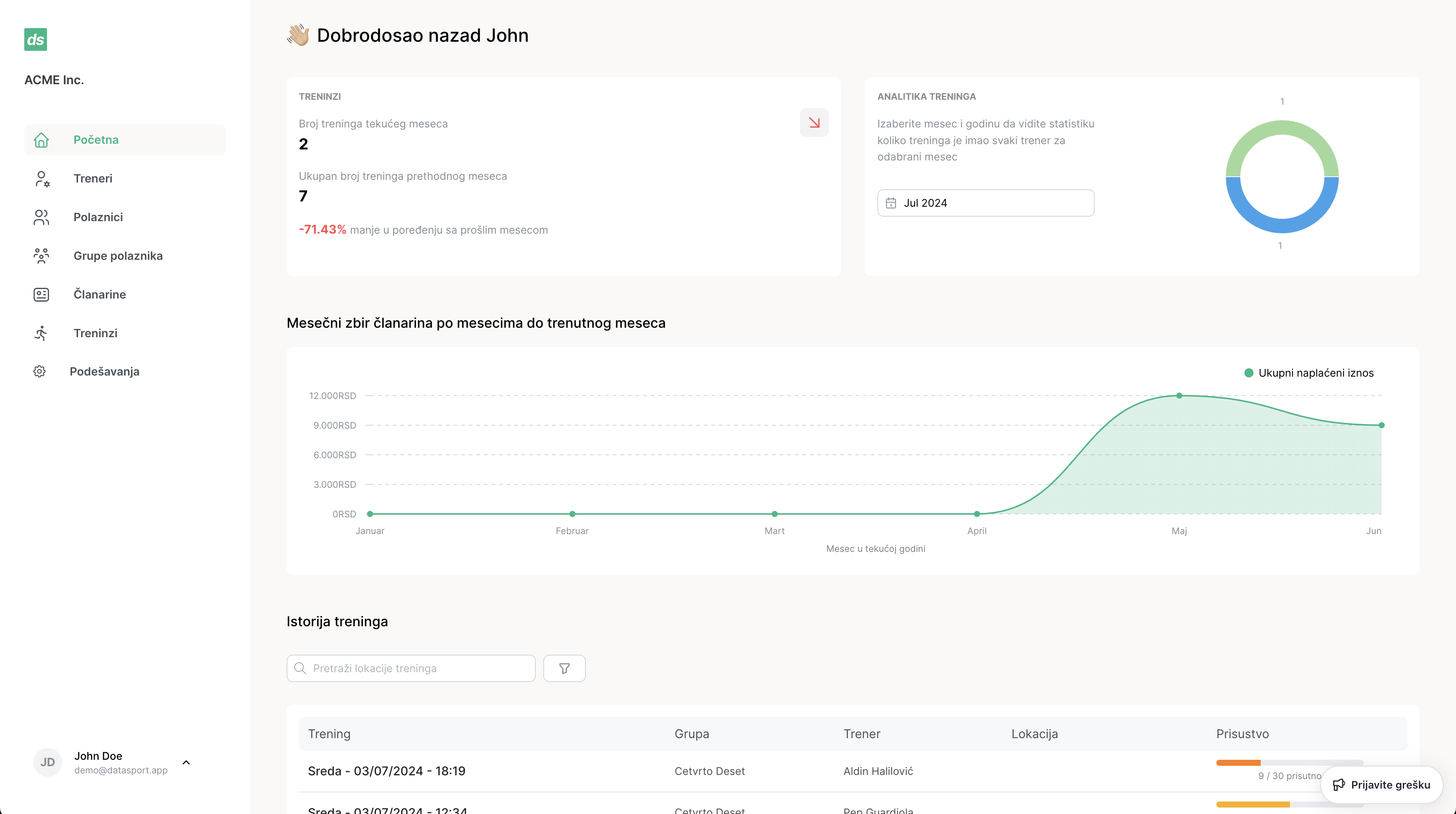This screenshot has width=1456, height=814.
Task: Click the Prisustvo column header
Action: tap(1243, 734)
